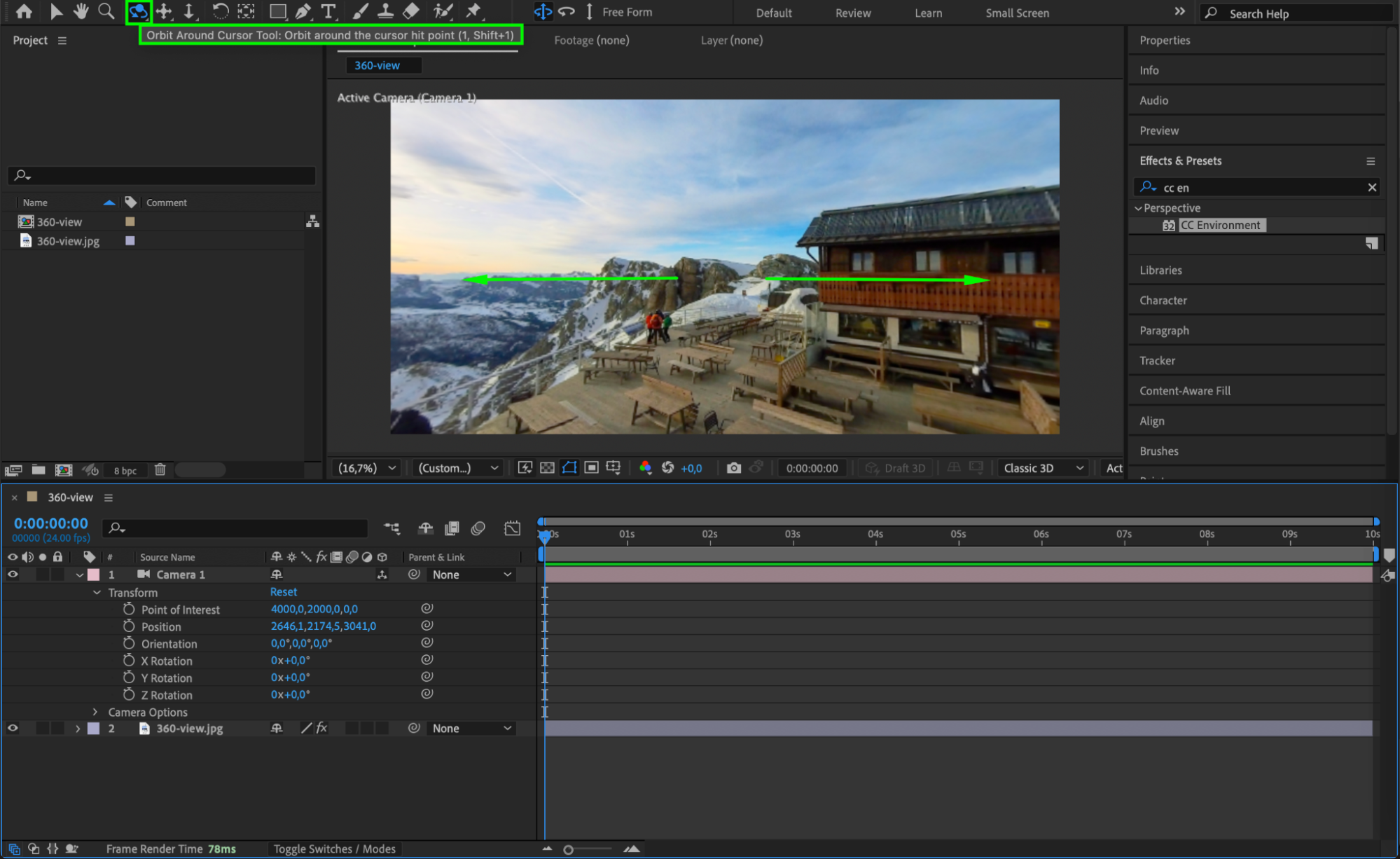
Task: Click the snapshot camera icon
Action: pos(733,468)
